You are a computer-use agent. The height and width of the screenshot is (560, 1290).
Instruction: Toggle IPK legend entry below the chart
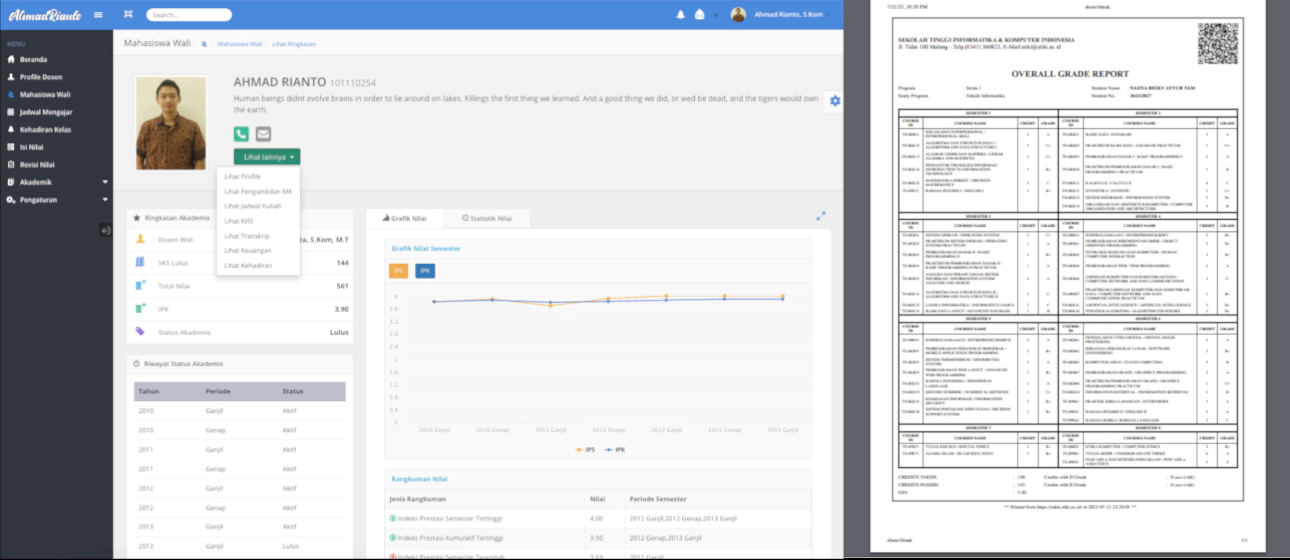(x=614, y=450)
